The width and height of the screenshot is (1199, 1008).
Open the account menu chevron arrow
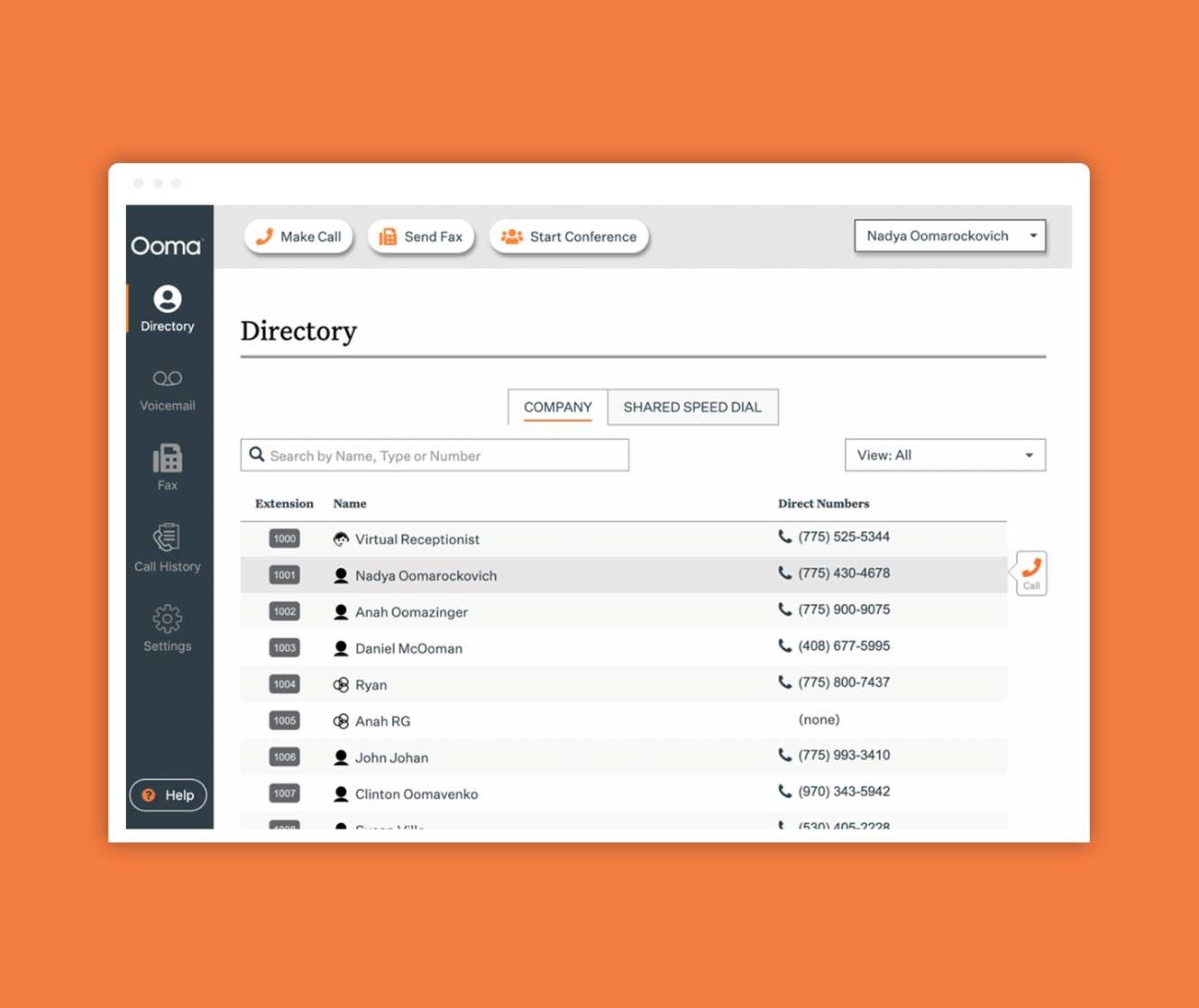pyautogui.click(x=1032, y=235)
